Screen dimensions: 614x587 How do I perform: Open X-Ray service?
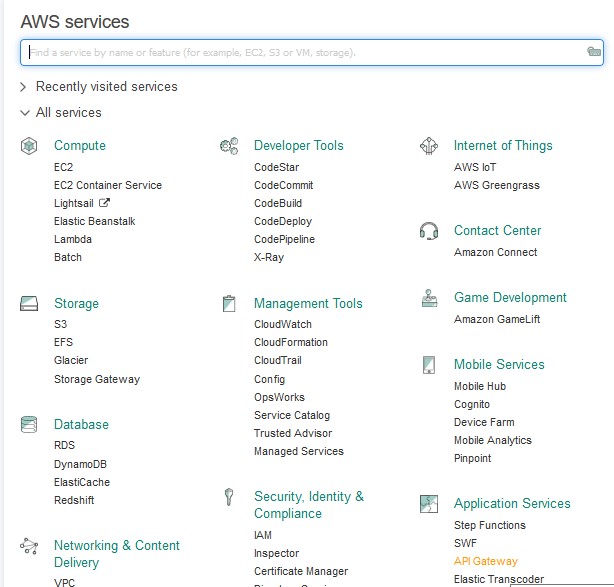pyautogui.click(x=269, y=257)
